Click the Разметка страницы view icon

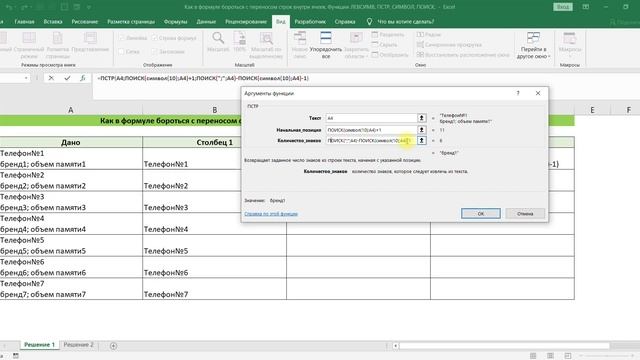click(58, 45)
